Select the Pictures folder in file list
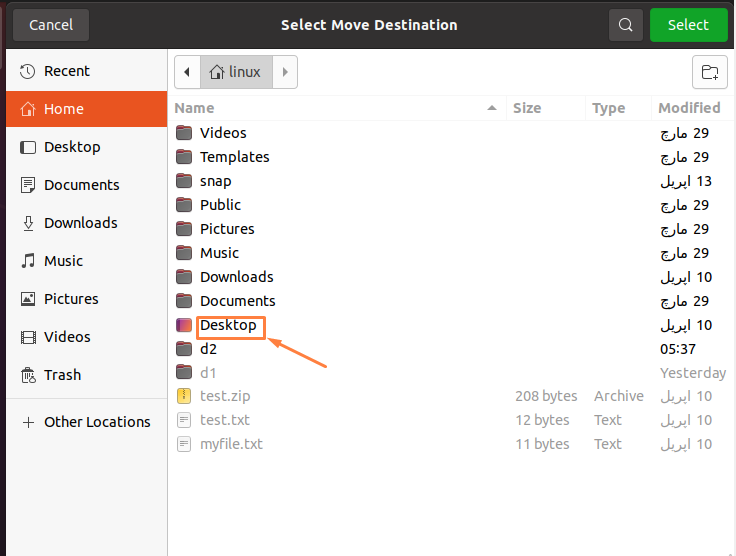The image size is (736, 556). point(451,229)
